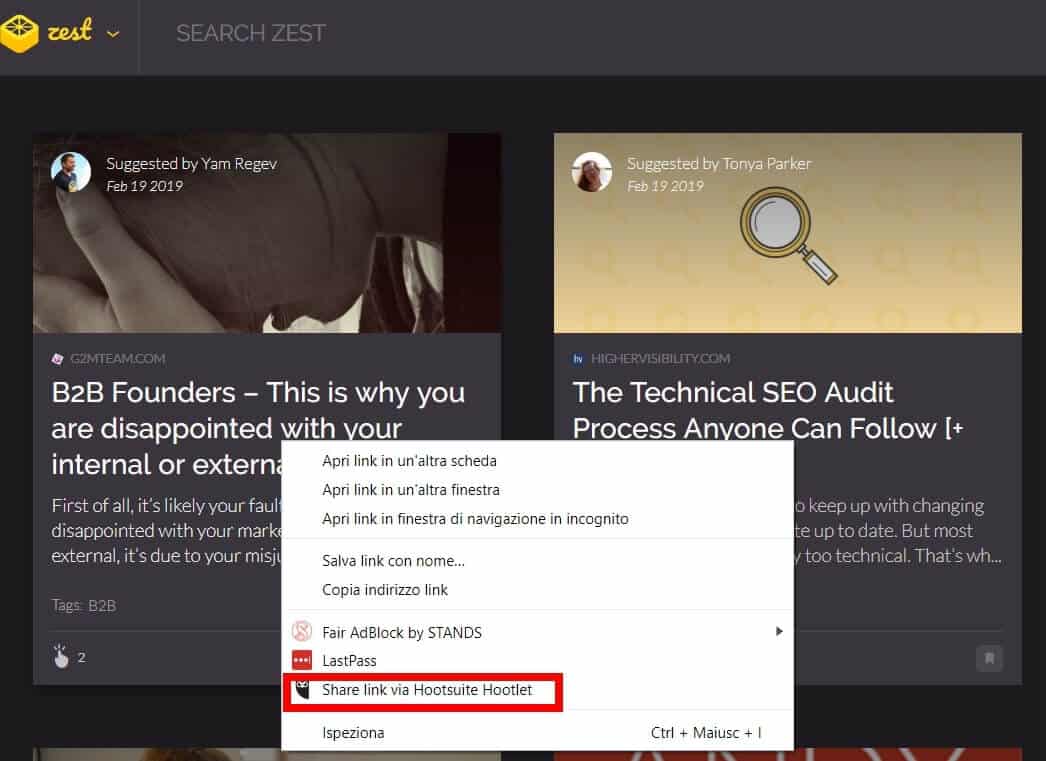The width and height of the screenshot is (1046, 761).
Task: Click the Zest hexagon logo icon
Action: click(x=20, y=32)
